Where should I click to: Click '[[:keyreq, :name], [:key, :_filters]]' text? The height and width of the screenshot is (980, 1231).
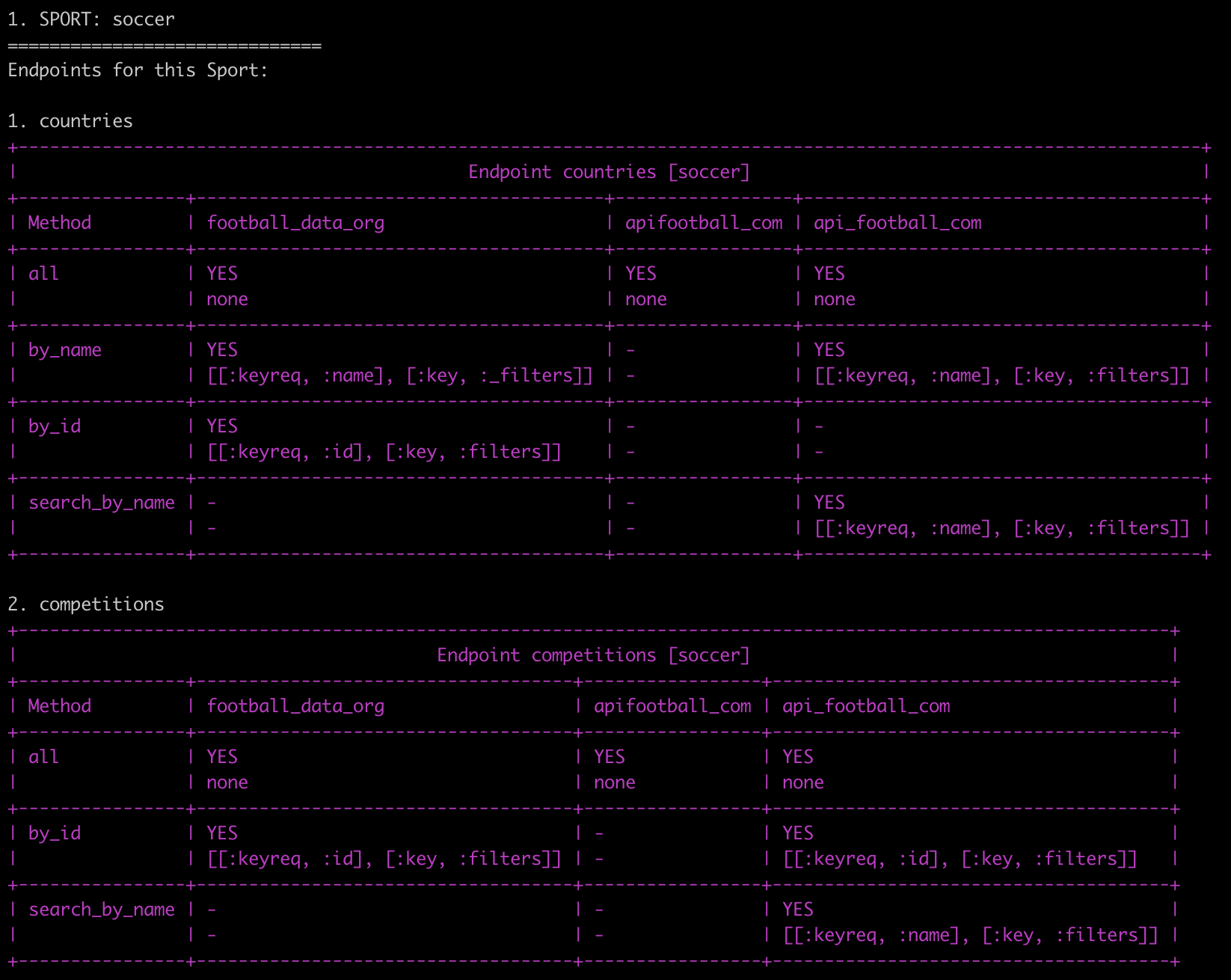pos(400,376)
